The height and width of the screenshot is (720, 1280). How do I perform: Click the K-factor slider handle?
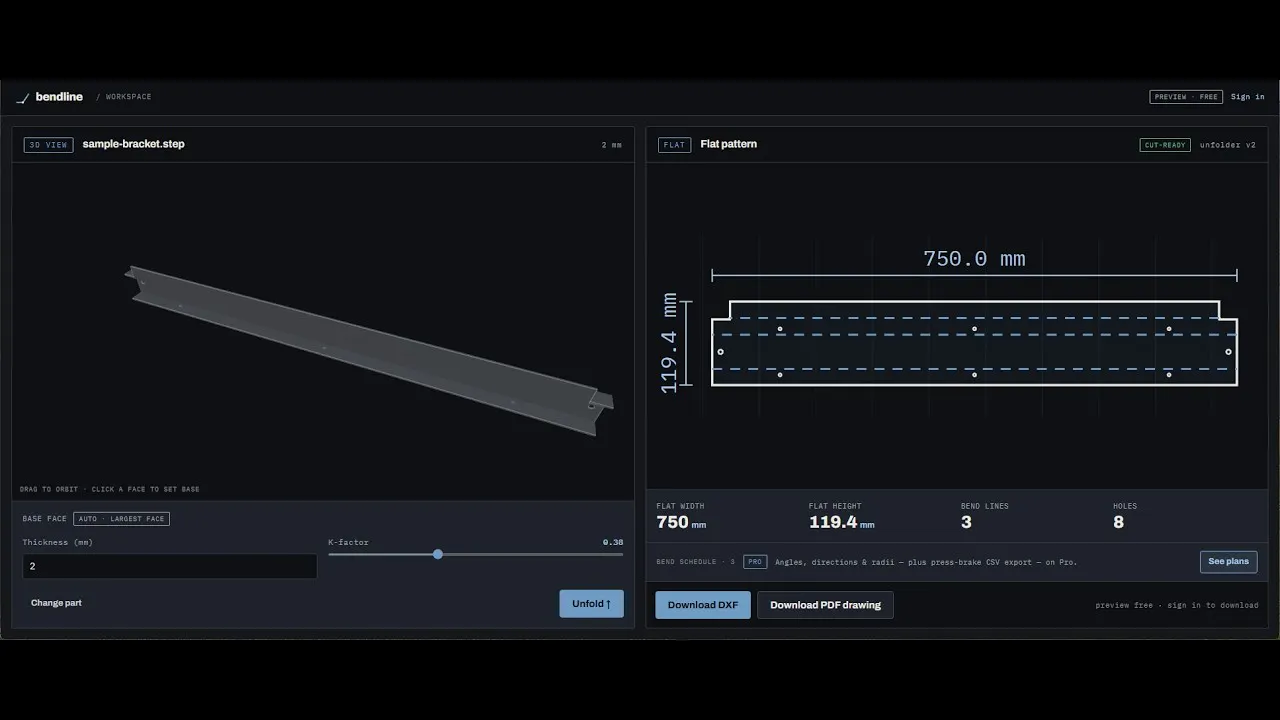tap(438, 554)
